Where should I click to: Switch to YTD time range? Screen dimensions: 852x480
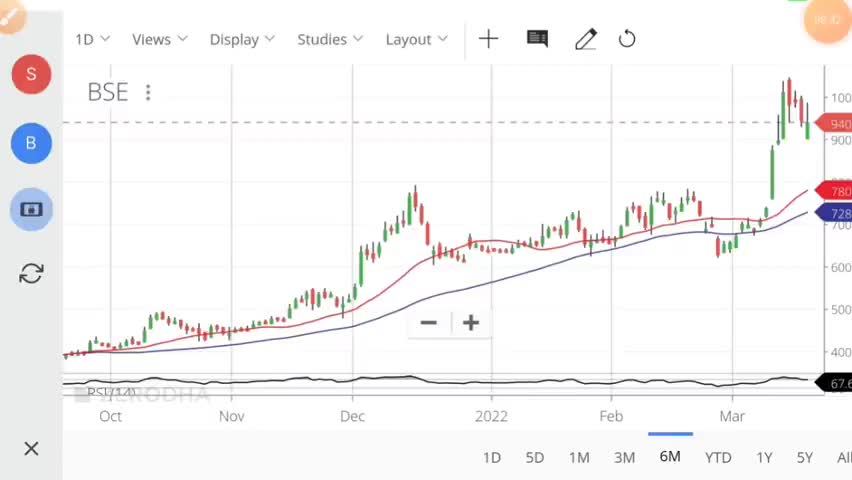(718, 457)
